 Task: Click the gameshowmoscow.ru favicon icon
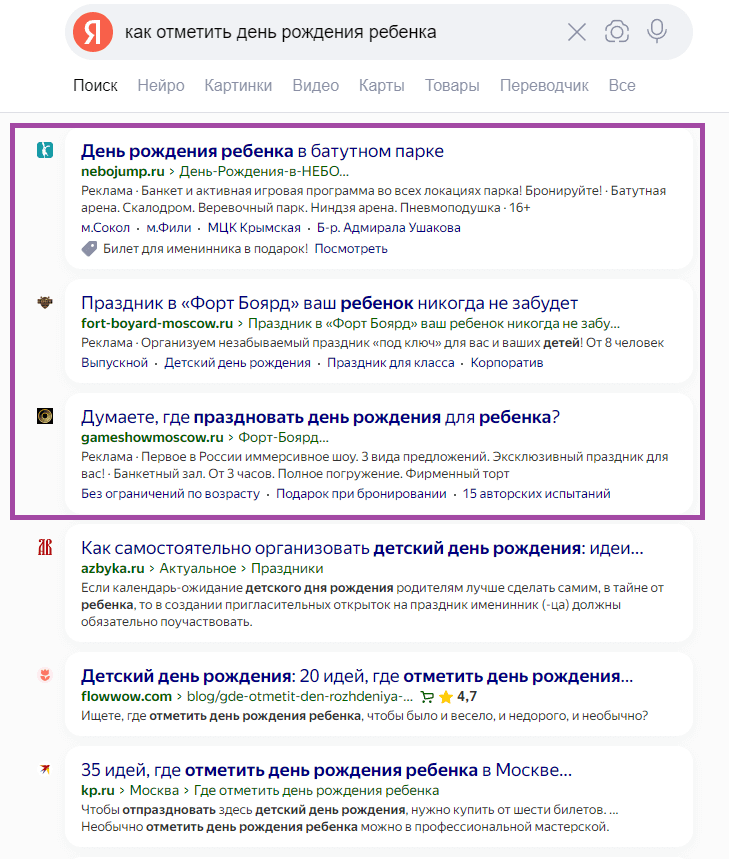coord(45,416)
